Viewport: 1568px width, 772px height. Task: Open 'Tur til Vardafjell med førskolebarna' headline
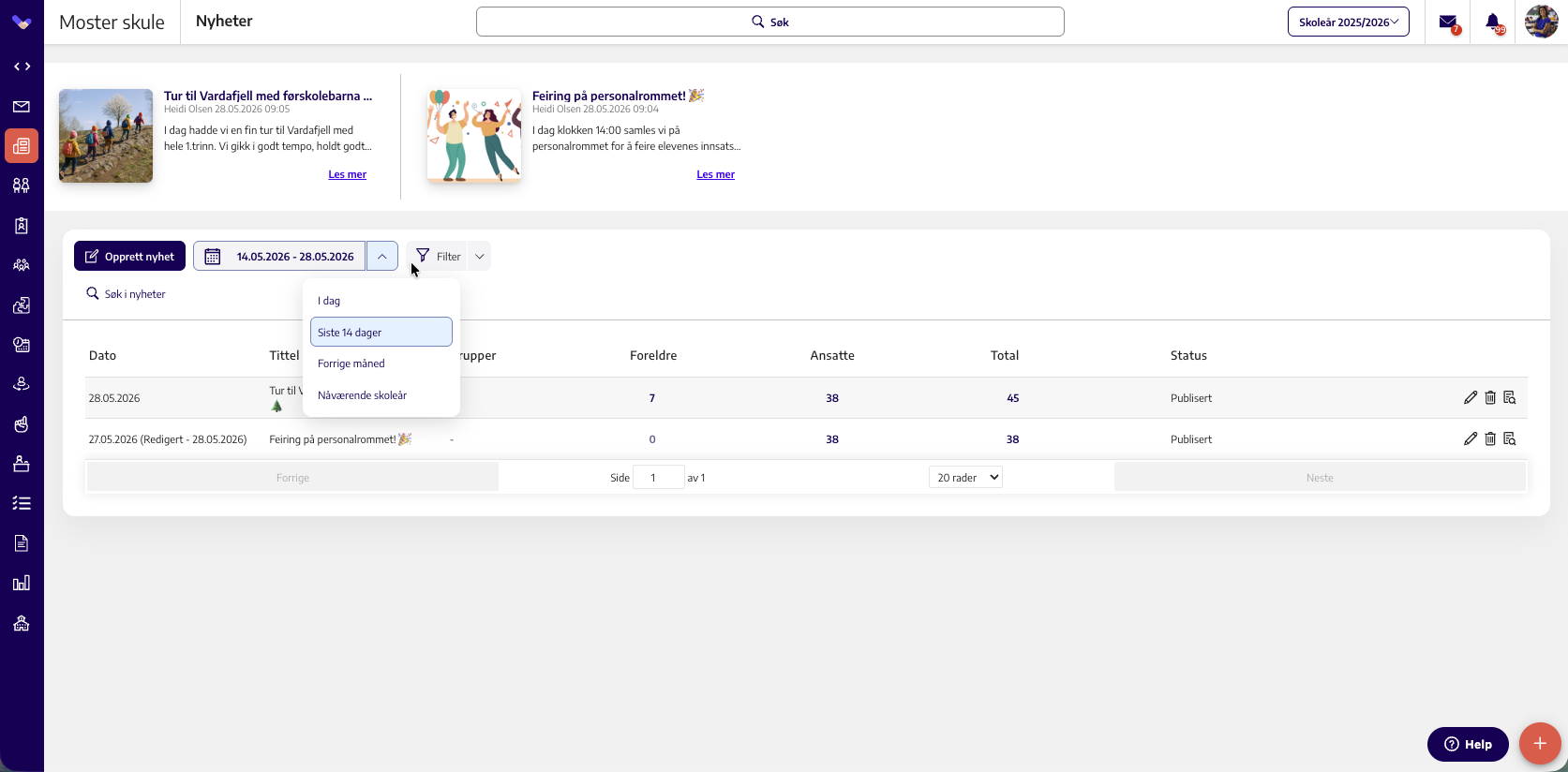pos(268,96)
